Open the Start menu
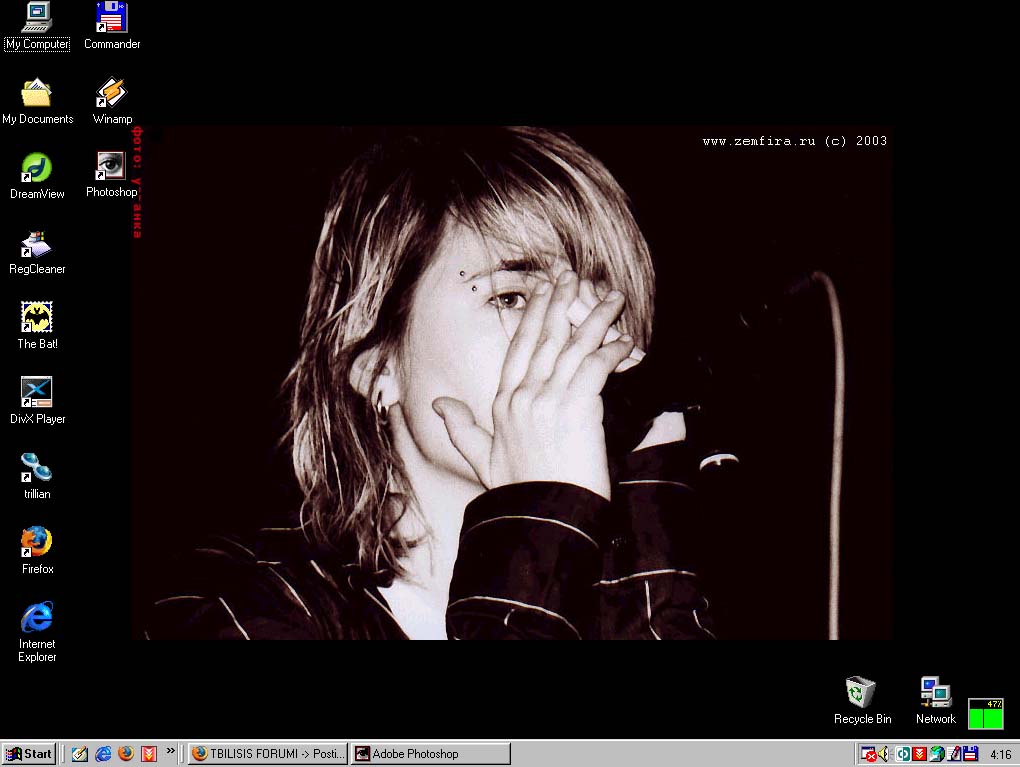 [29, 754]
